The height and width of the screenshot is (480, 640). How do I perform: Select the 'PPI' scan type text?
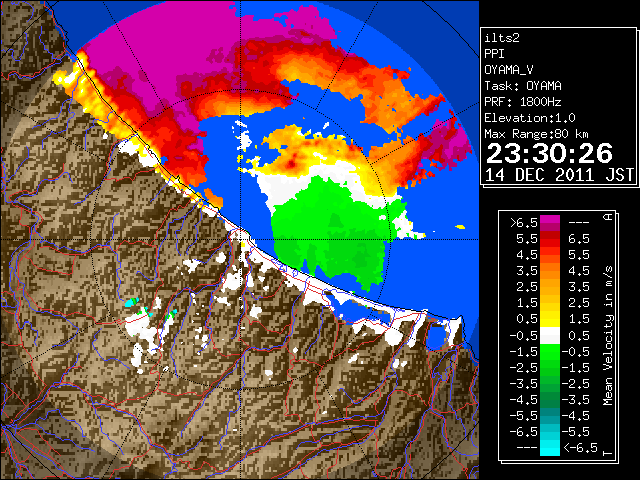494,54
